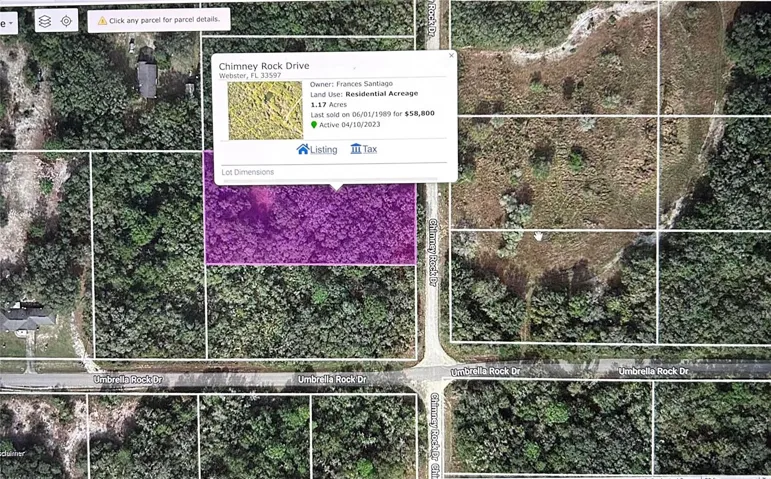Click the scrollbar under Lot Dimensions
Screen dimensions: 771x479
click(x=329, y=180)
